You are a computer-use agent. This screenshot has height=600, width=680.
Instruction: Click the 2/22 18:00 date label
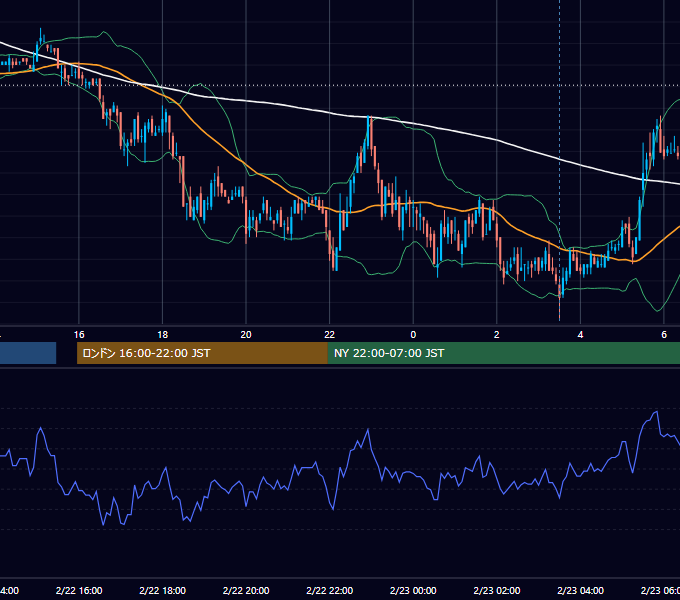(163, 590)
